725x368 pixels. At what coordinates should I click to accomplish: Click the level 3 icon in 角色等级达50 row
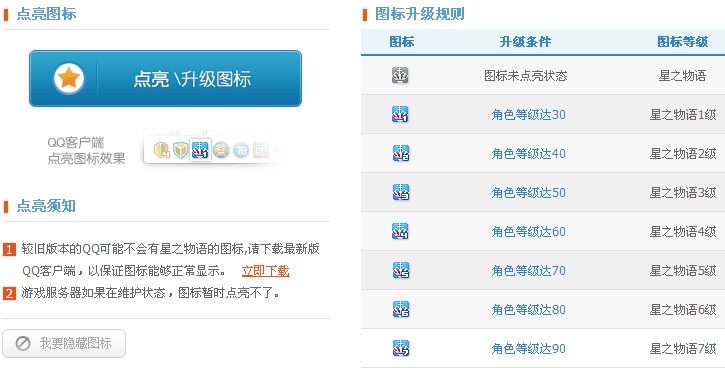coord(400,192)
